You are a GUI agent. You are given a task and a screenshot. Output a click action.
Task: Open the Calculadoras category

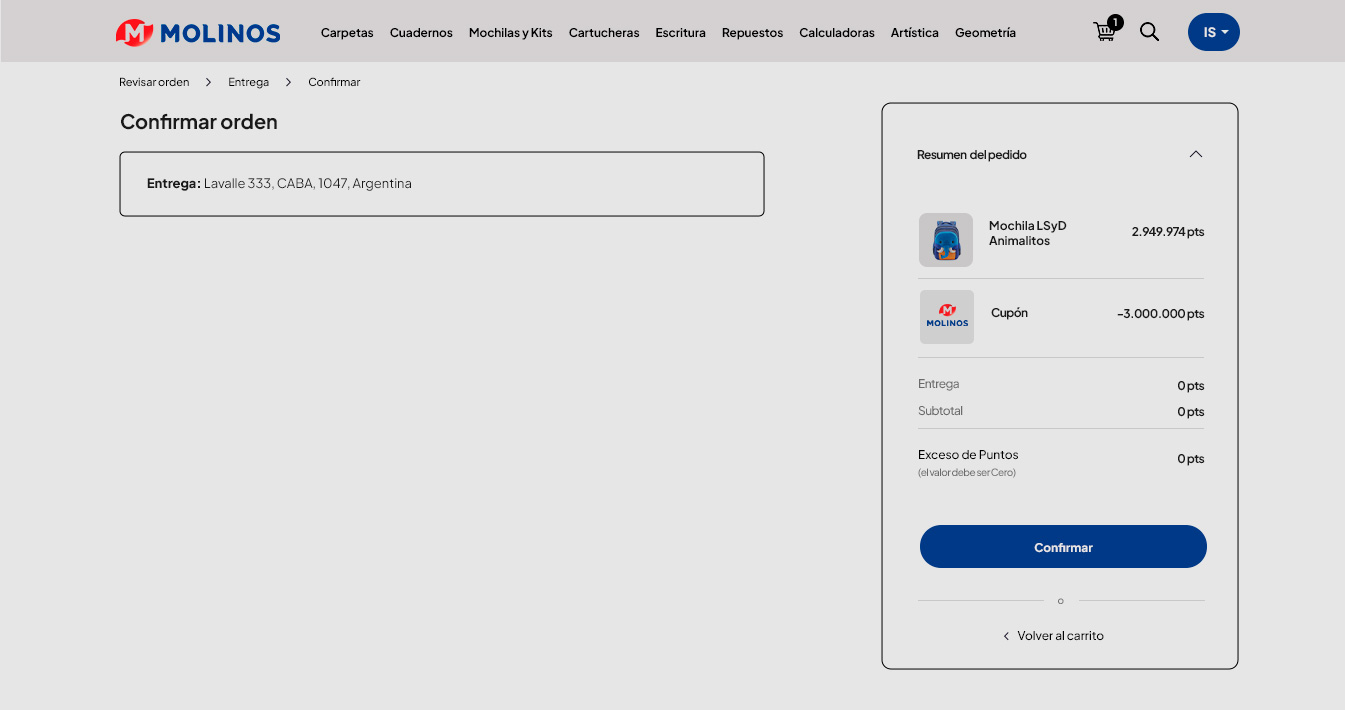pos(836,33)
